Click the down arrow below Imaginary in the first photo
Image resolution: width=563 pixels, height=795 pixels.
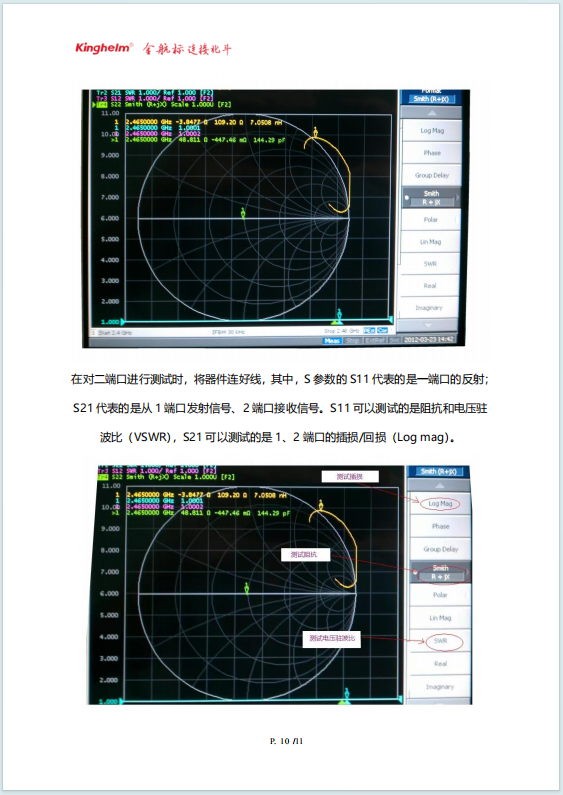pos(428,324)
